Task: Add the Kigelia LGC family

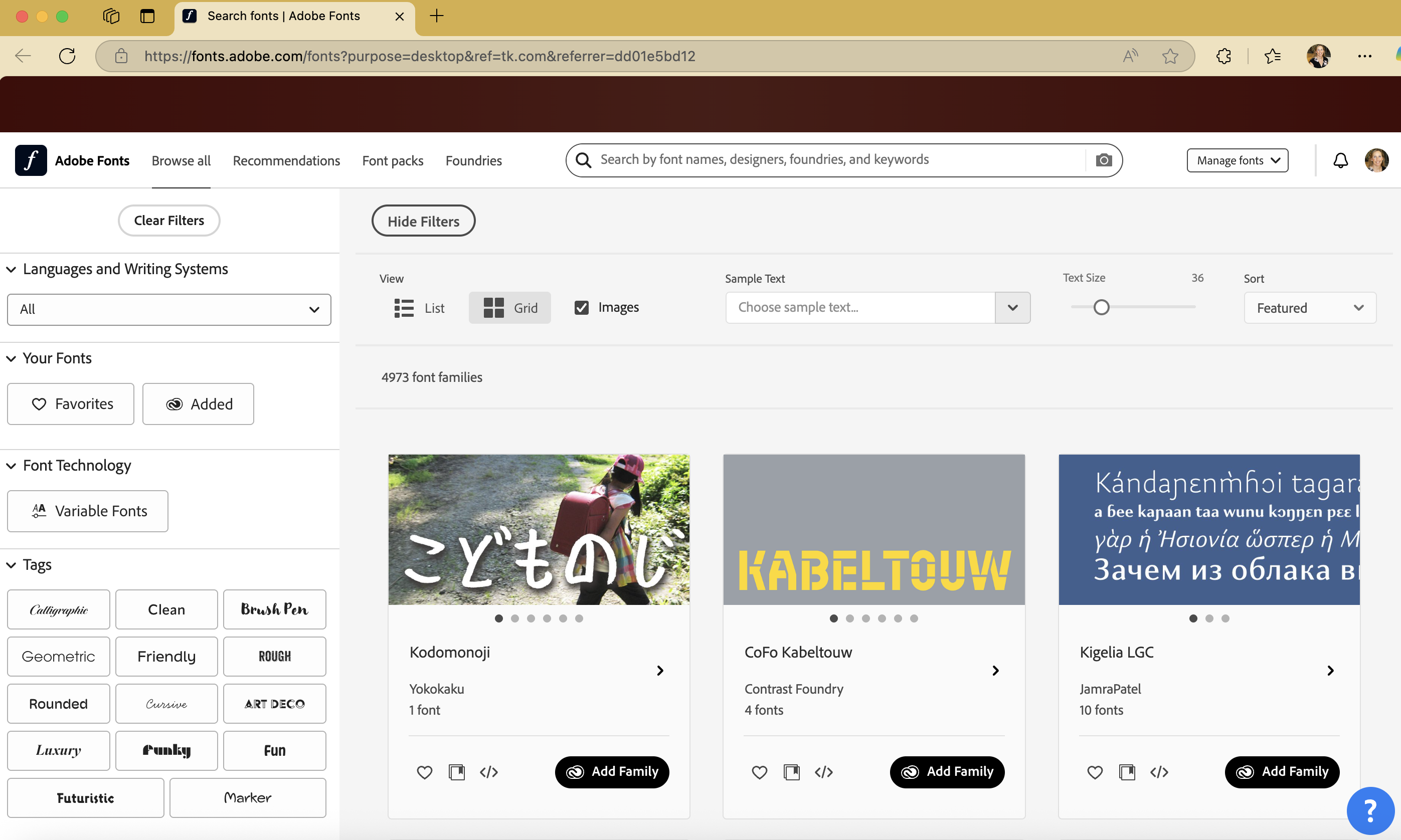Action: coord(1282,772)
